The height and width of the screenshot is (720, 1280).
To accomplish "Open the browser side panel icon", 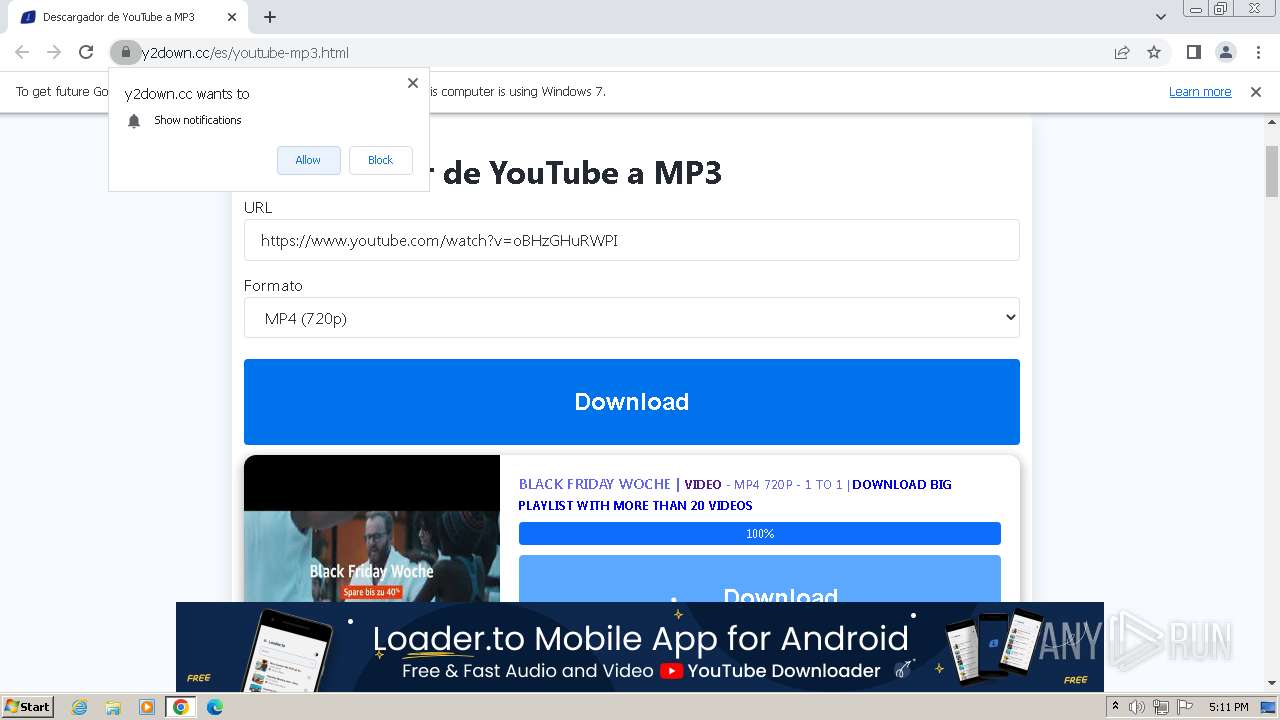I will (1194, 52).
